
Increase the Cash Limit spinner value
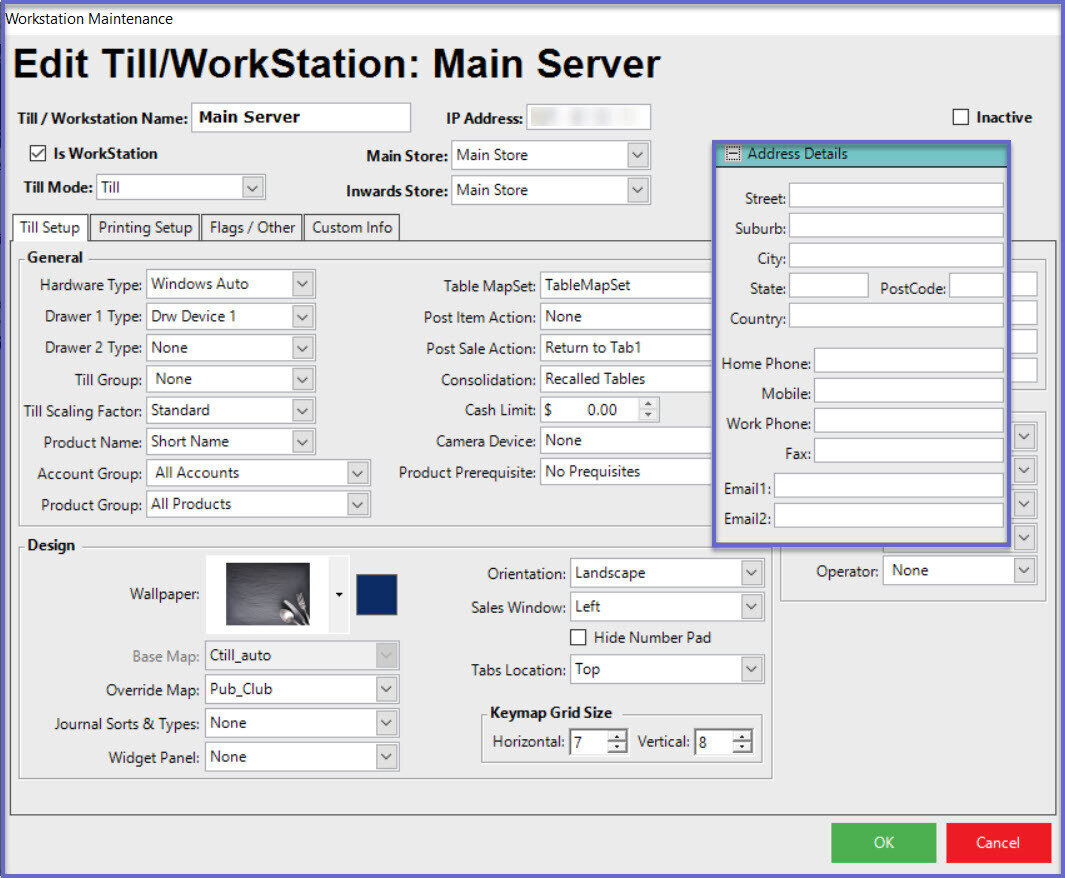point(648,404)
